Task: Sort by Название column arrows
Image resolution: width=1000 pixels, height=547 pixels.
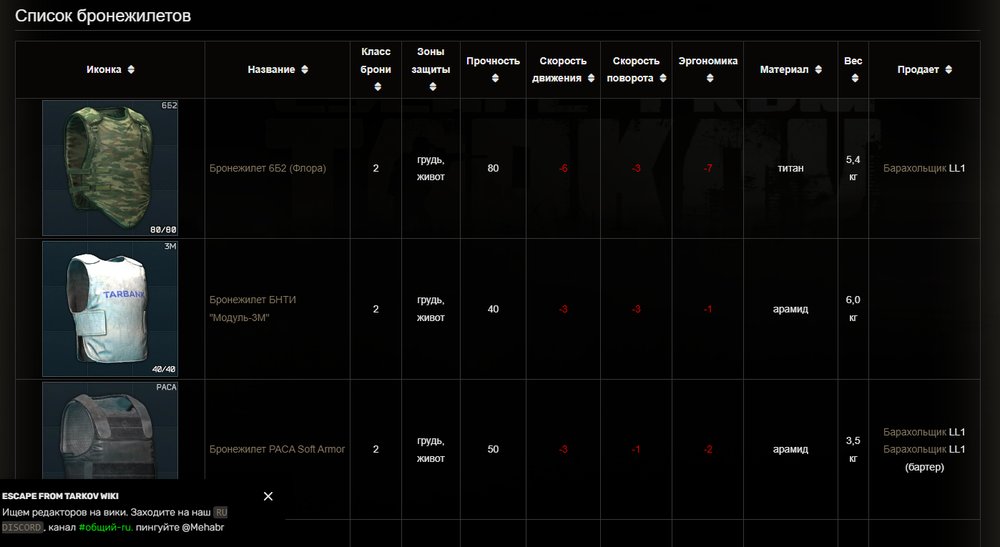Action: click(x=304, y=69)
